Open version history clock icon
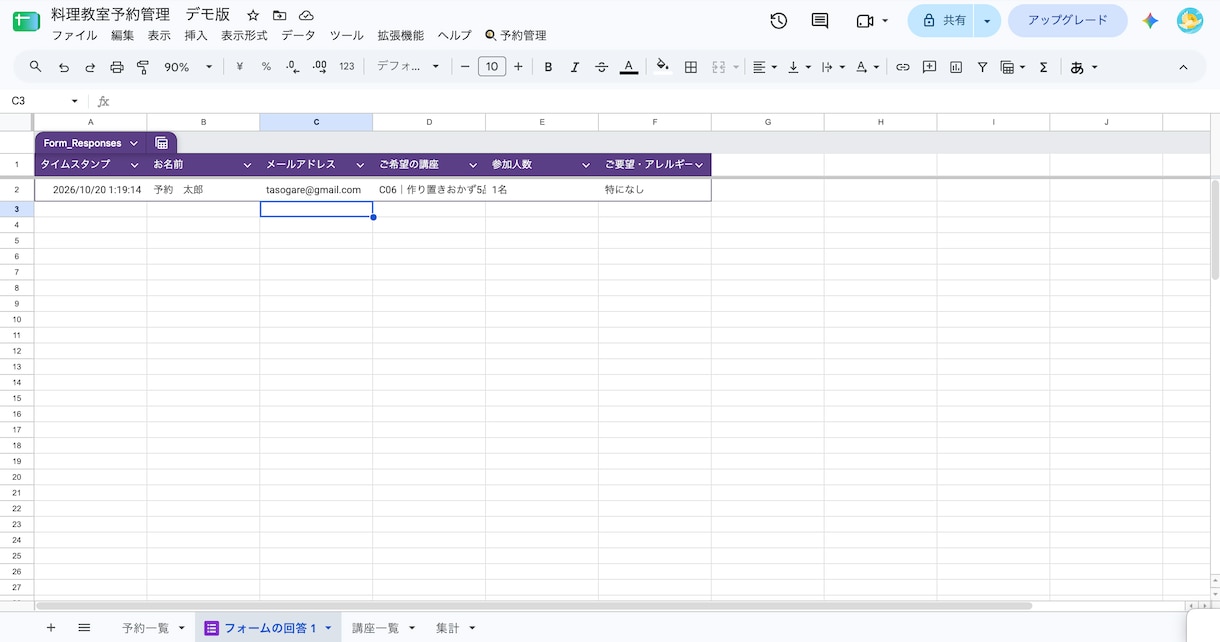Screen dimensions: 1220x642 (x=779, y=21)
